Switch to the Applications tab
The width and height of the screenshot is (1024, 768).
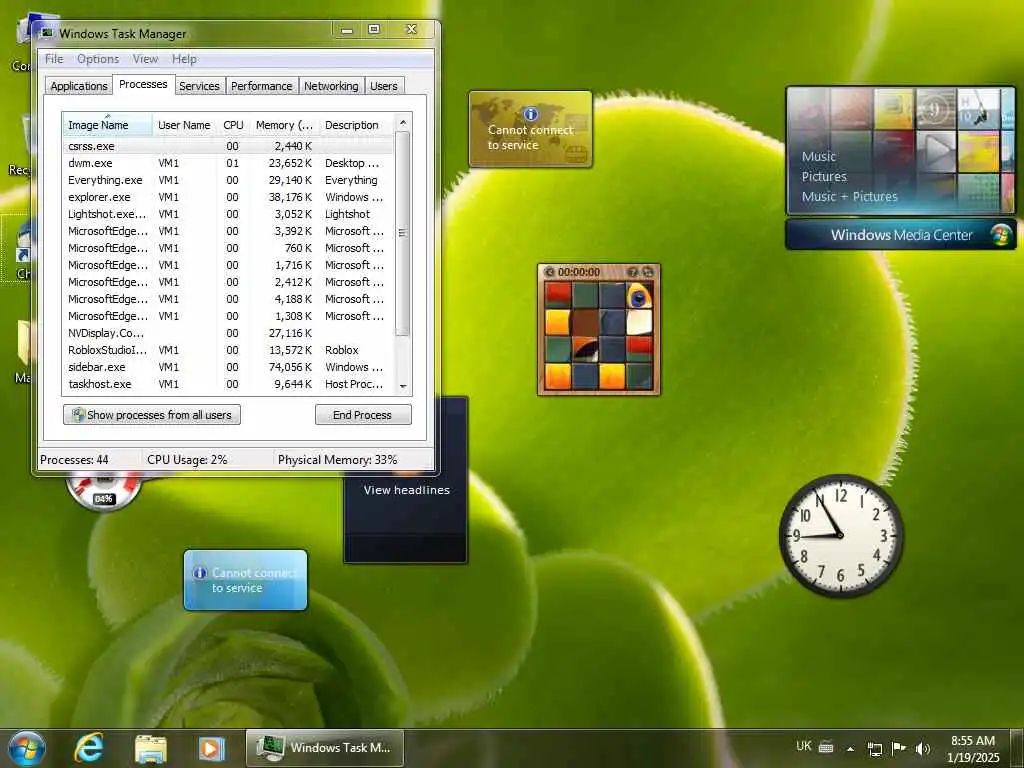click(x=78, y=86)
